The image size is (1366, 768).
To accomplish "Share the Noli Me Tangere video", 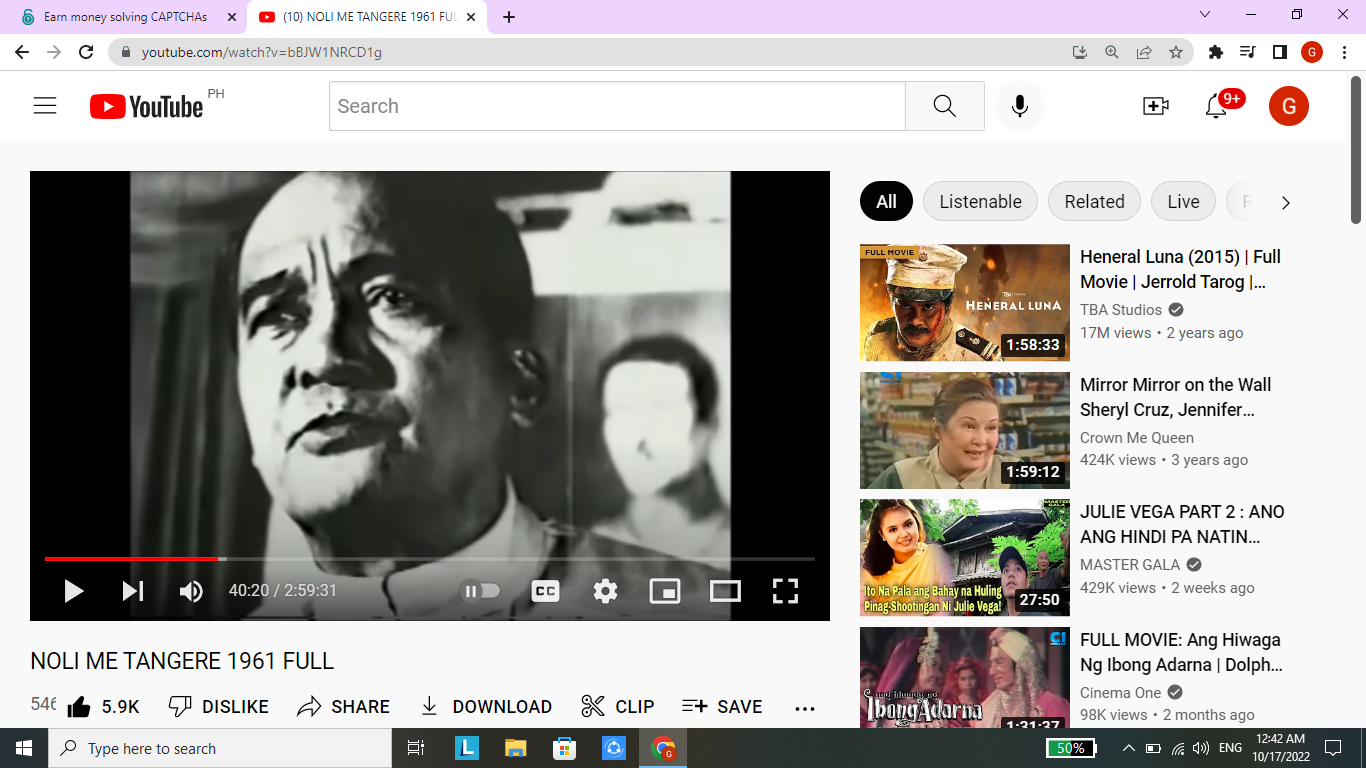I will [x=343, y=707].
